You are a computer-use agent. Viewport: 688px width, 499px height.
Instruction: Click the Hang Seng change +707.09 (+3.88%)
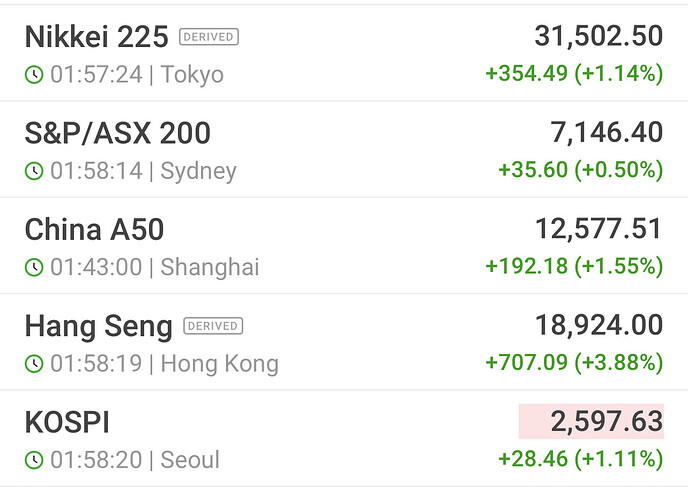(574, 362)
